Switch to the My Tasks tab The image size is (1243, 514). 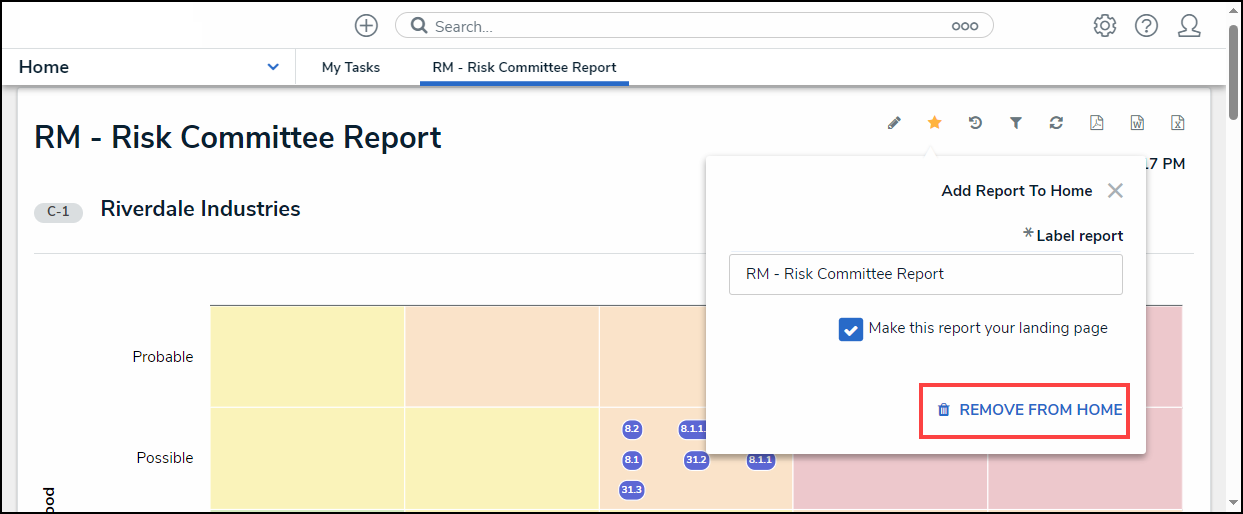point(350,68)
